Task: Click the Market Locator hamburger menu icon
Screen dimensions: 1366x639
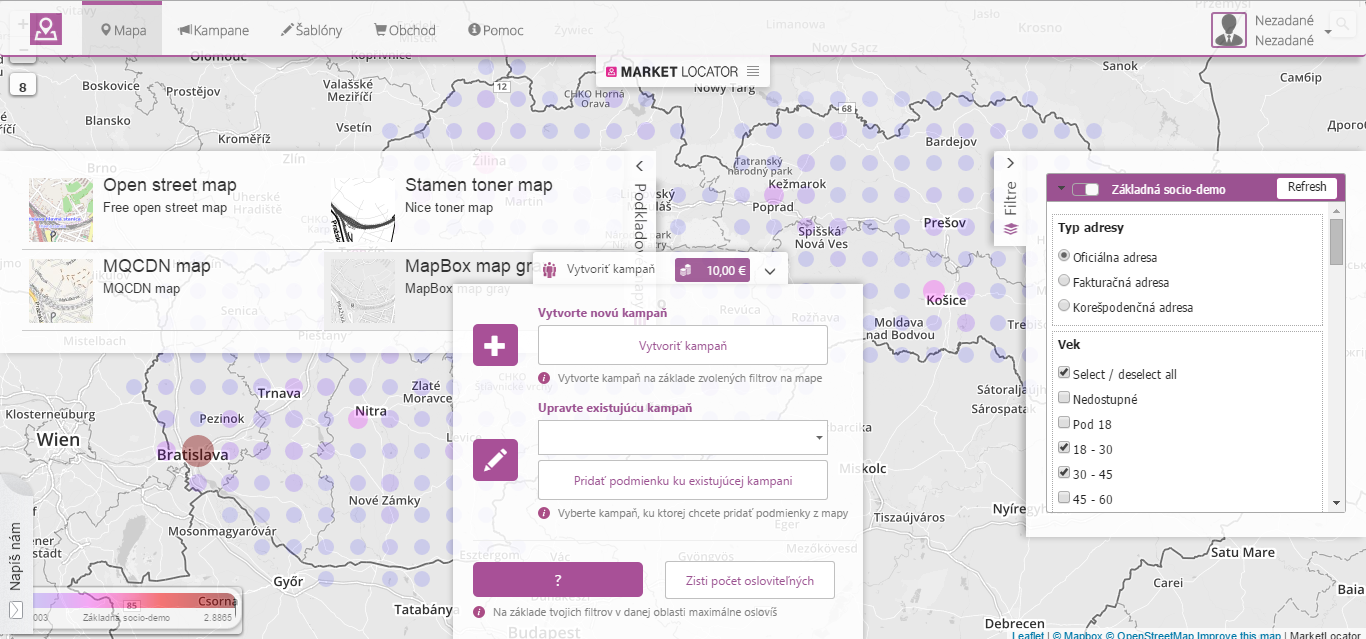Action: point(755,71)
